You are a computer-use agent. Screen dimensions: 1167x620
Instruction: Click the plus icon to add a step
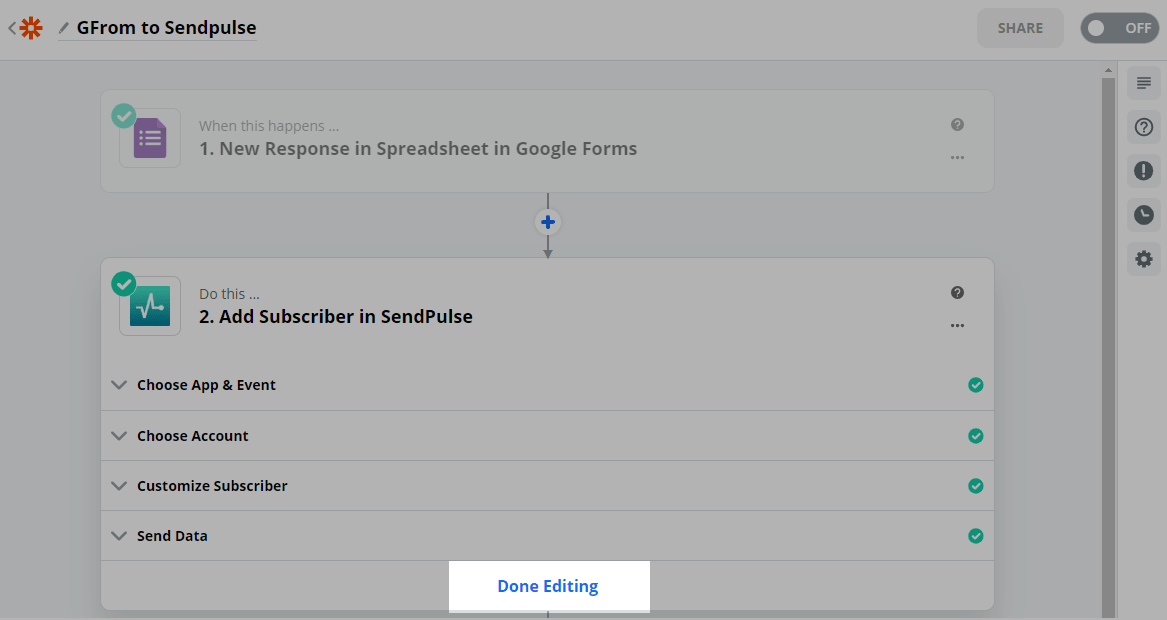coord(548,222)
